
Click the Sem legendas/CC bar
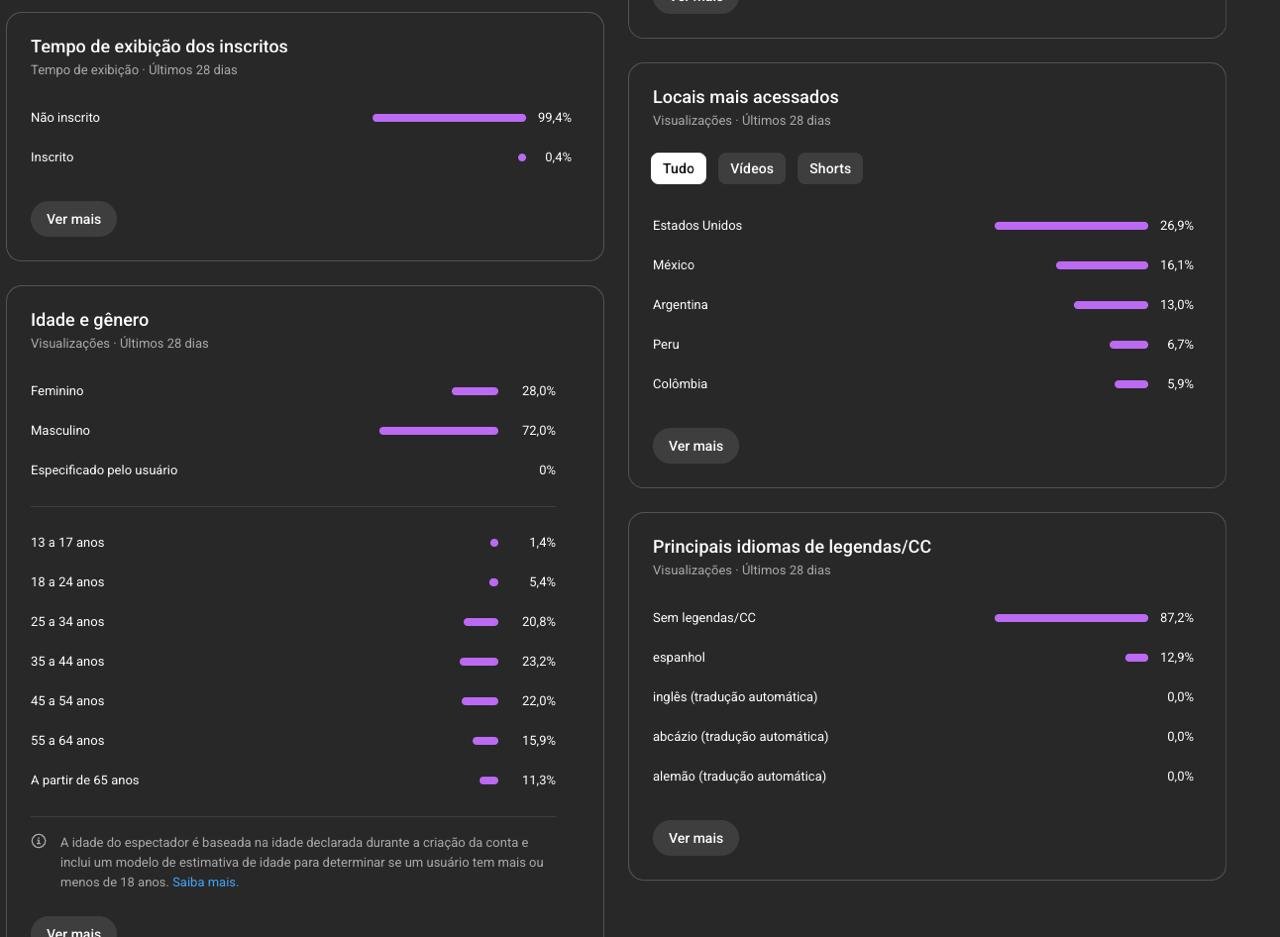1071,618
